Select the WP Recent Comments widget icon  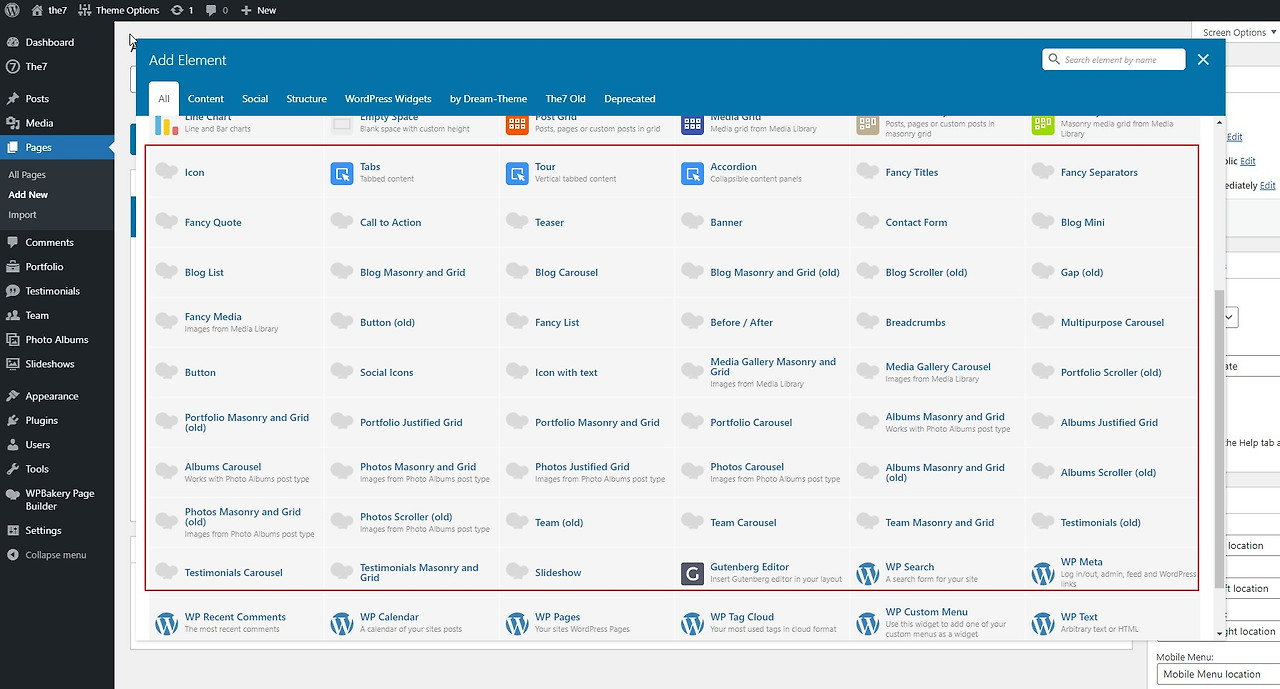[x=167, y=623]
